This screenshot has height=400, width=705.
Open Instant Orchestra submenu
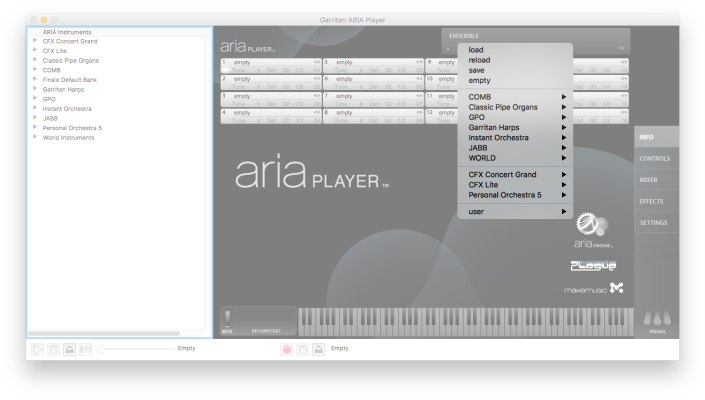(x=515, y=138)
